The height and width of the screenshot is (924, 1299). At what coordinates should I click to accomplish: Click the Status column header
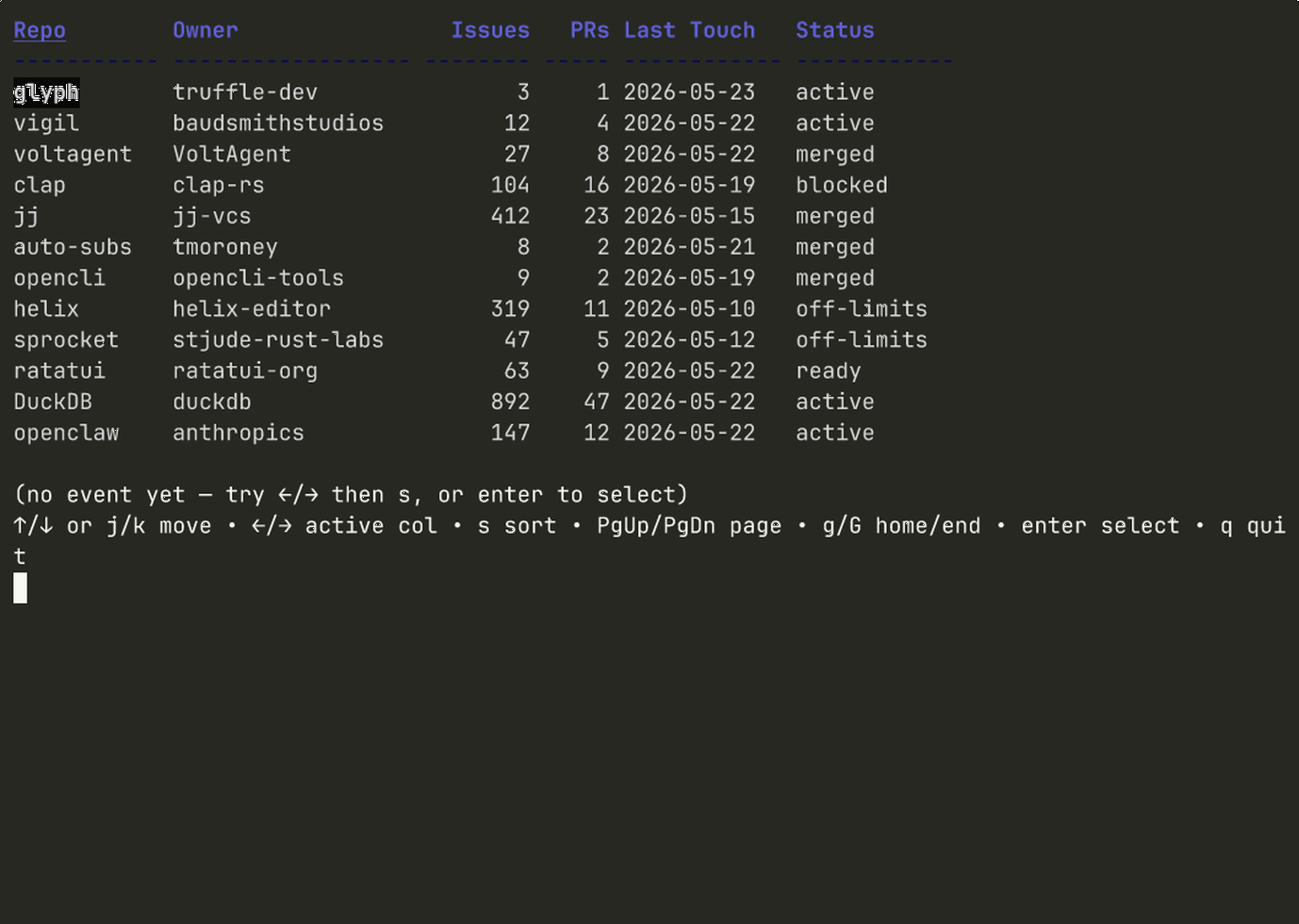tap(835, 30)
